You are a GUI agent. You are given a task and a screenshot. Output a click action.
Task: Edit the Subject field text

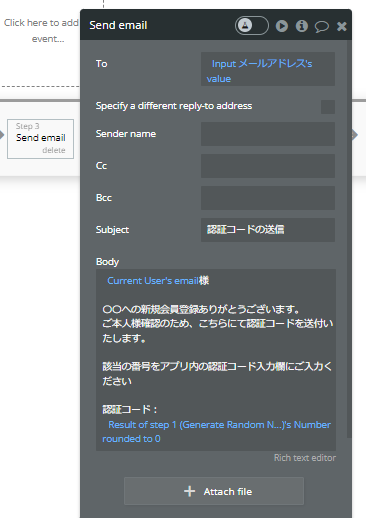pos(268,230)
